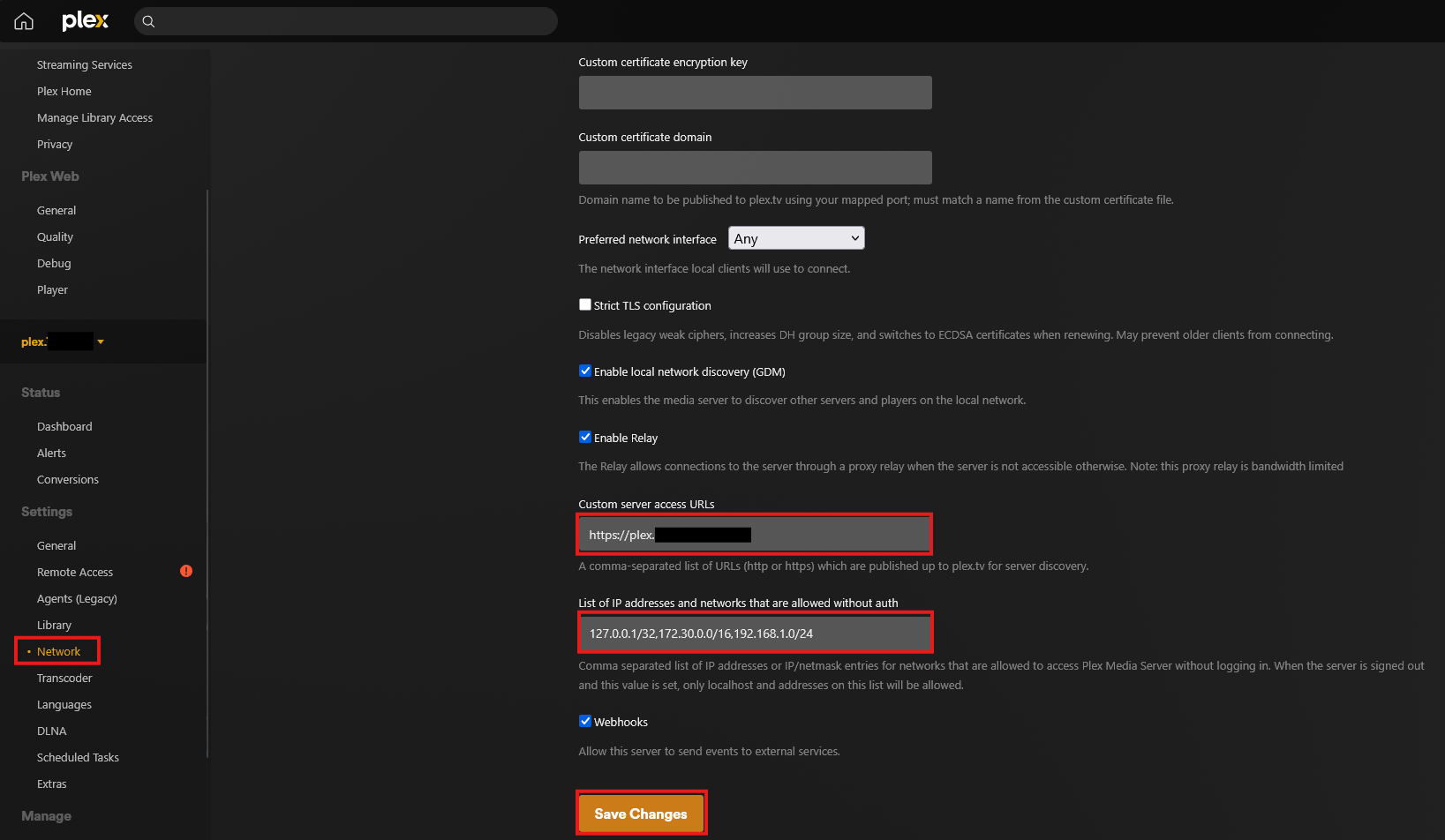Open the Dashboard status page
The width and height of the screenshot is (1445, 840).
[64, 426]
